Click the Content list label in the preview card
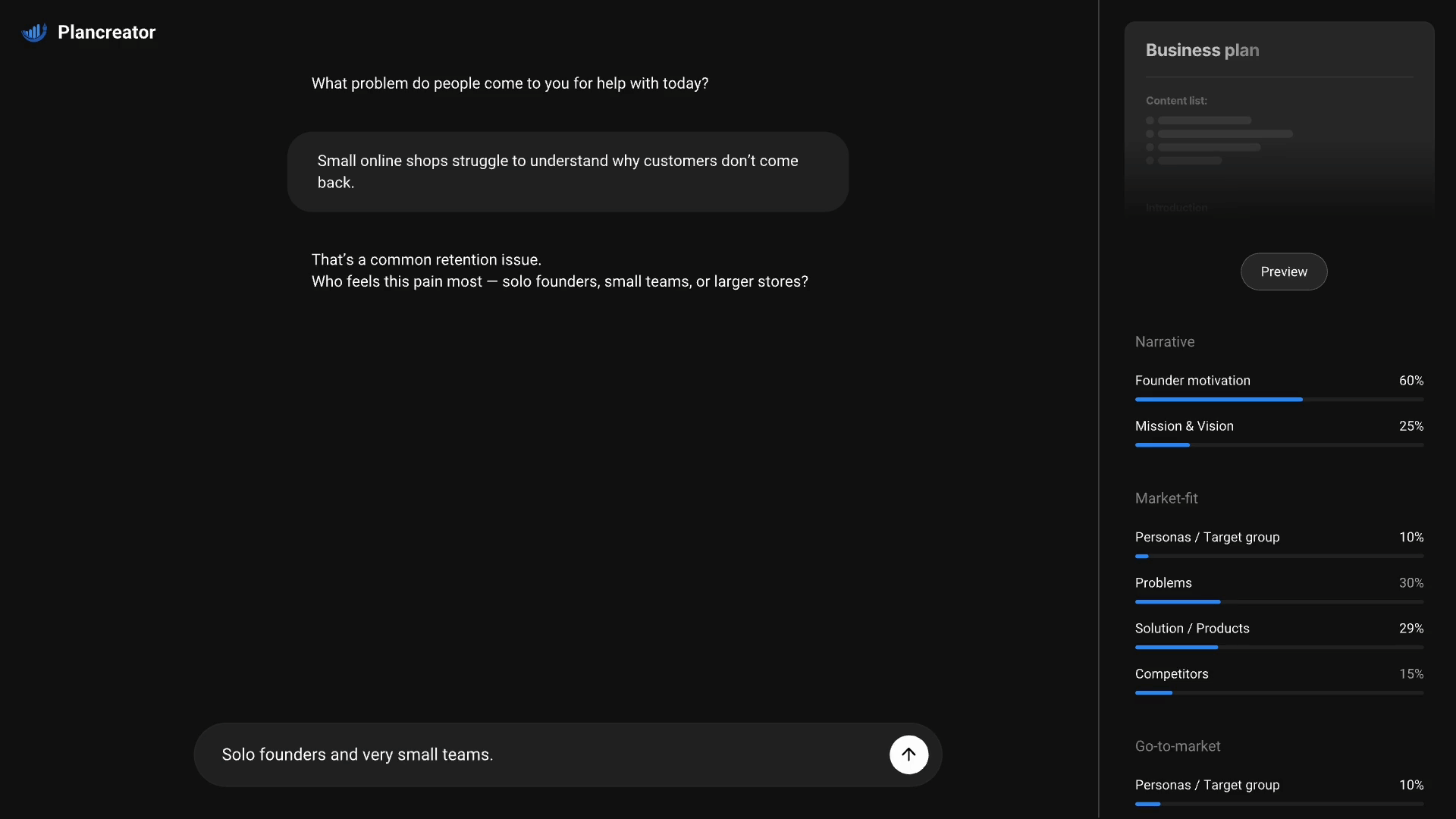The image size is (1456, 819). 1176,101
